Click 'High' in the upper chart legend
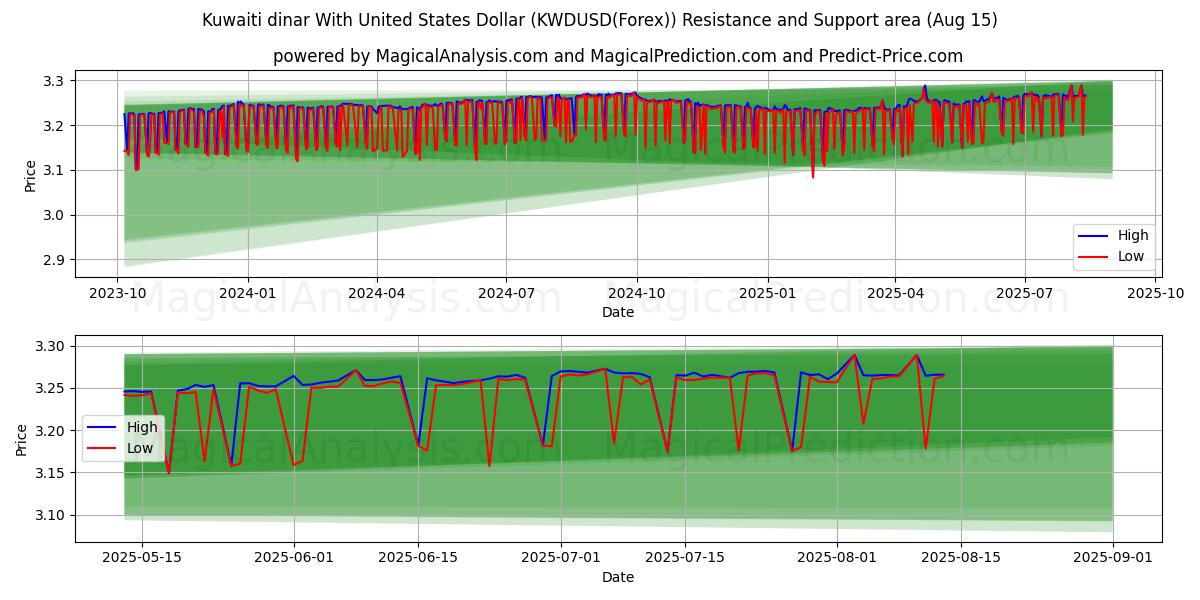The height and width of the screenshot is (600, 1200). 1133,235
